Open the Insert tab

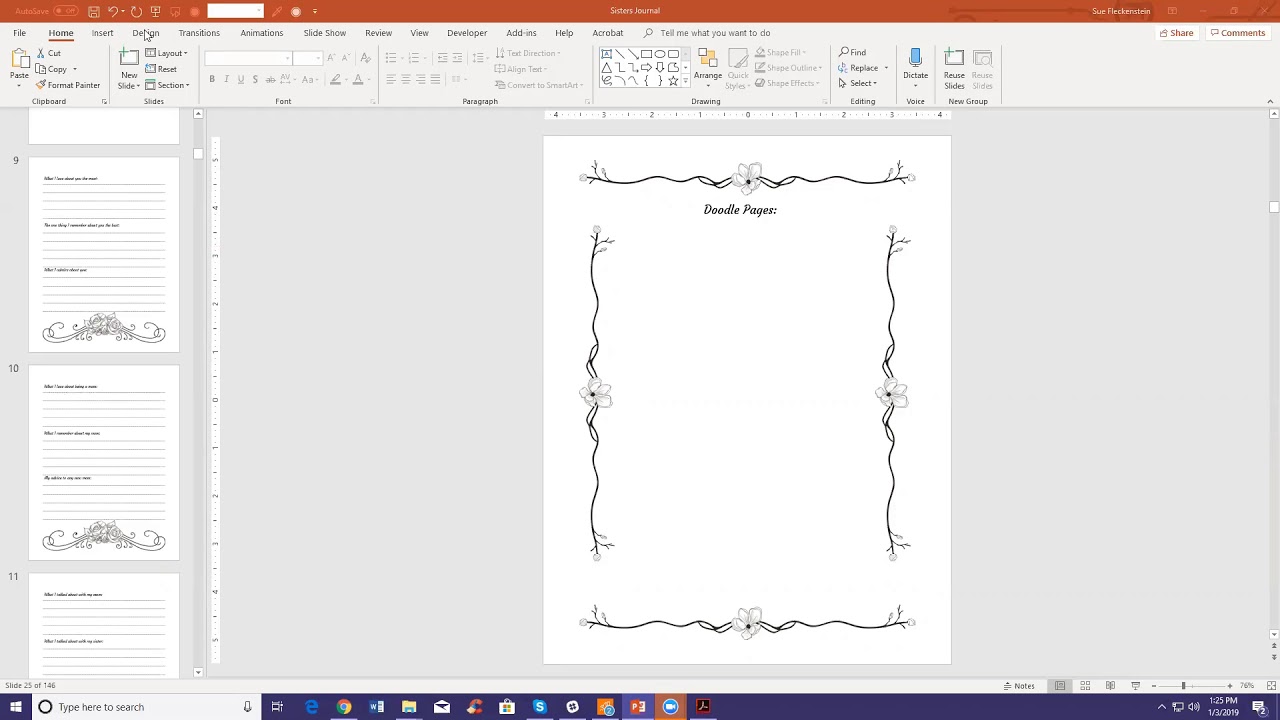(x=102, y=33)
